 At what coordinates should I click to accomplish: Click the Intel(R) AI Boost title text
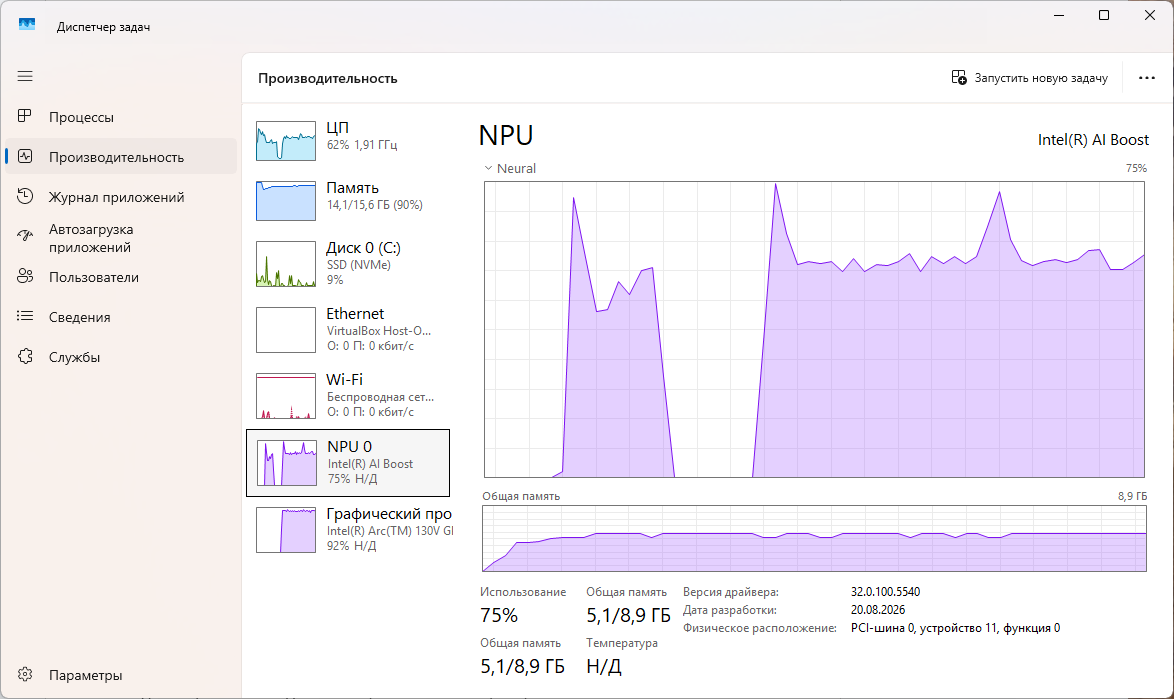[x=1093, y=139]
